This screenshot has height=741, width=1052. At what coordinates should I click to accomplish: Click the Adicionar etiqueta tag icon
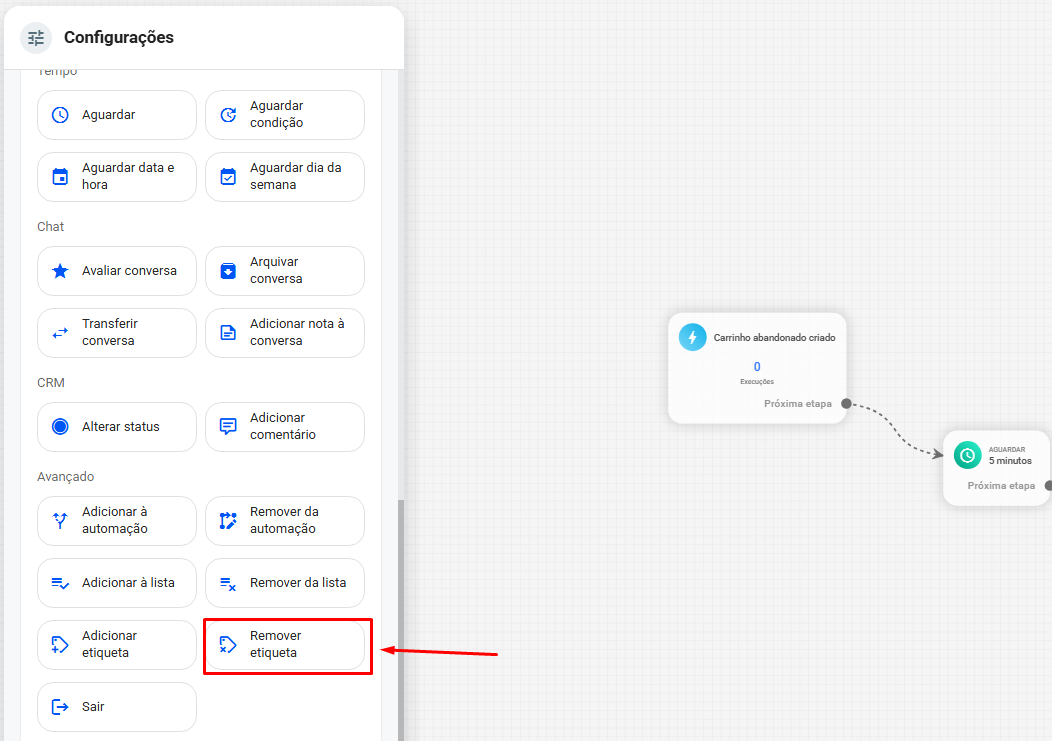60,644
